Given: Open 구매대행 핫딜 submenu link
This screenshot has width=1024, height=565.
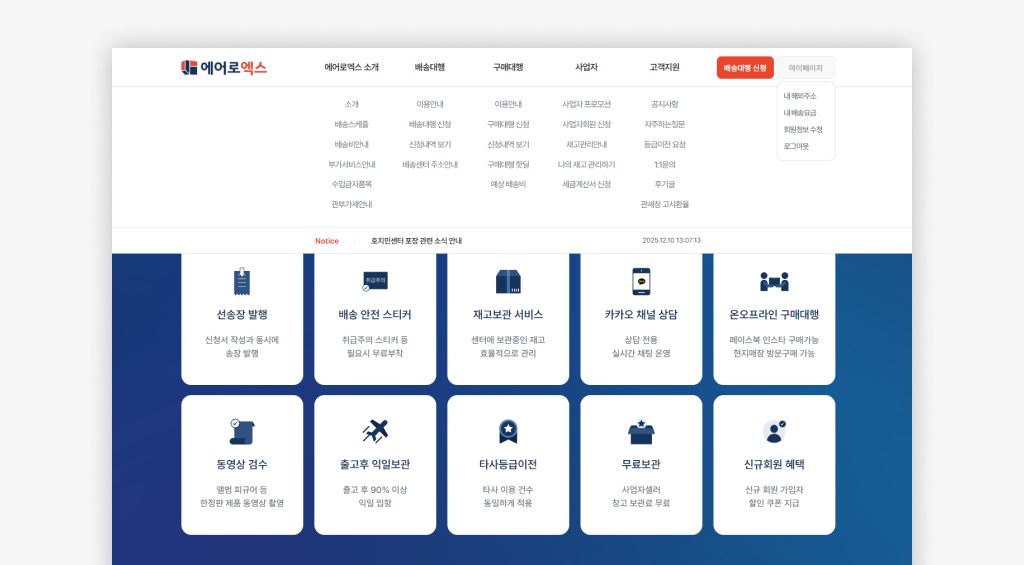Looking at the screenshot, I should tap(508, 165).
